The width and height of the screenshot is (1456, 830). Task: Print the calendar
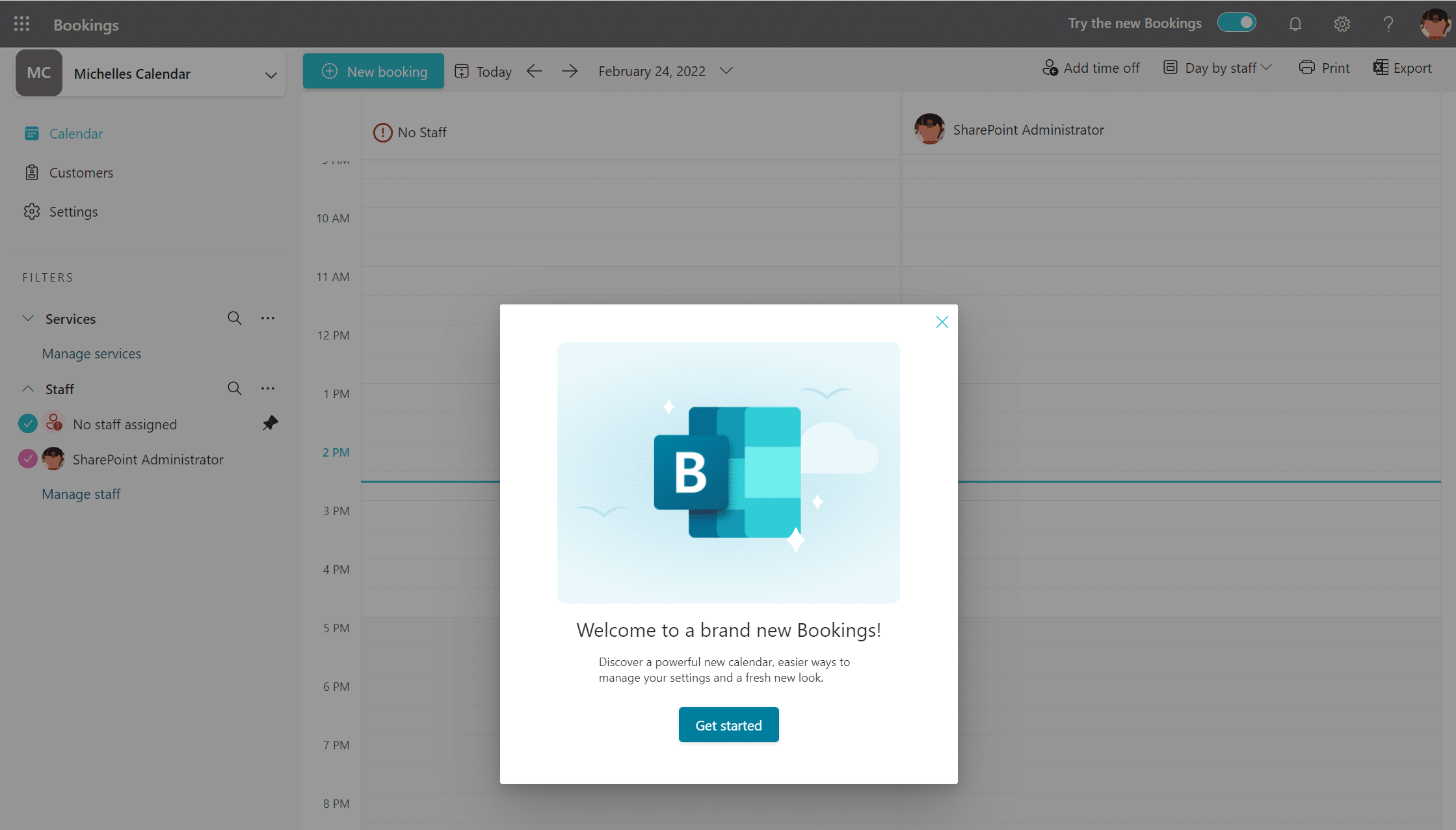[1324, 68]
